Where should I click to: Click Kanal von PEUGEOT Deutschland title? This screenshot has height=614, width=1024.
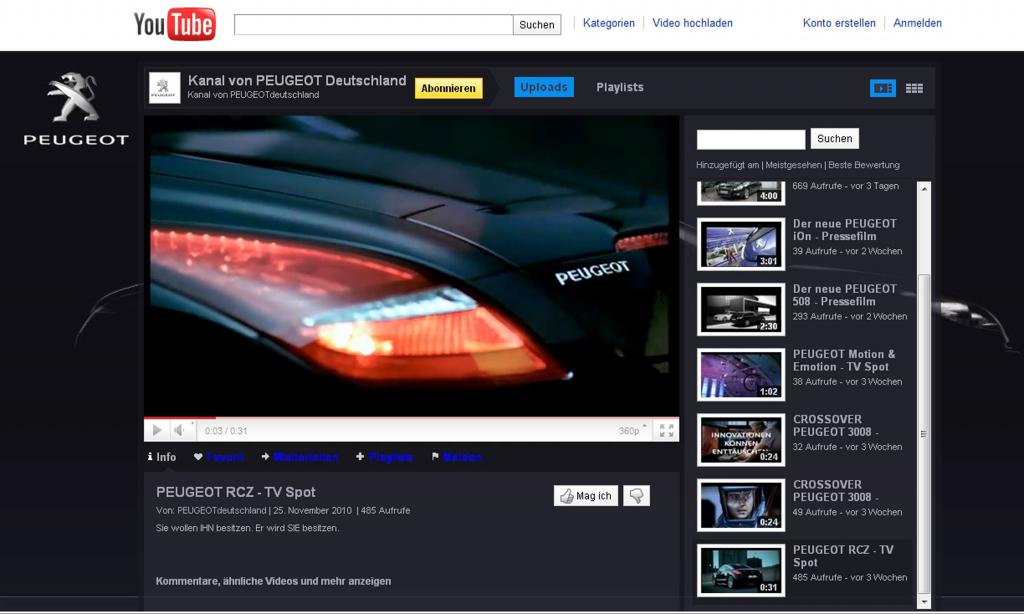click(296, 81)
